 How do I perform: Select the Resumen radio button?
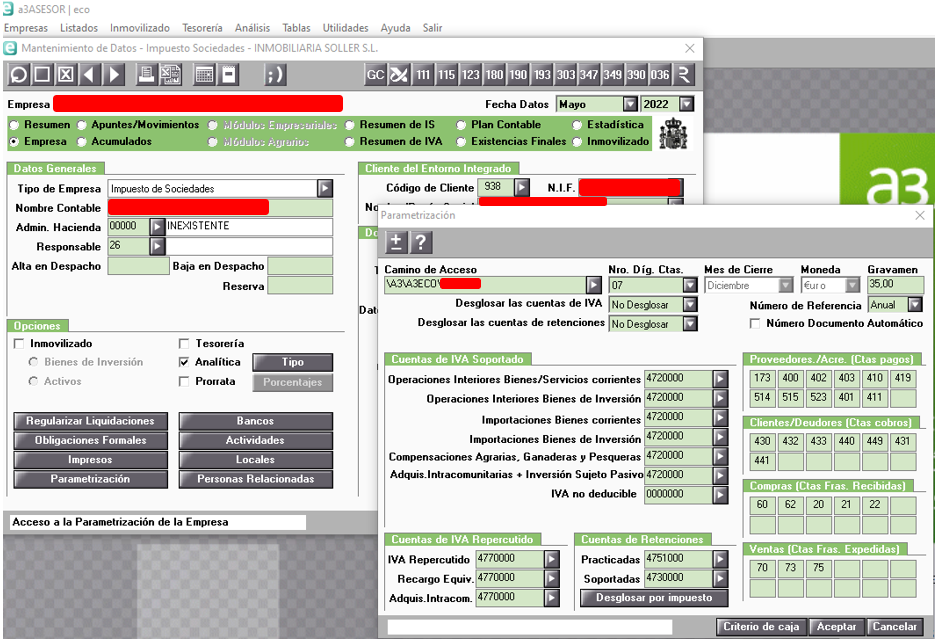click(x=14, y=125)
